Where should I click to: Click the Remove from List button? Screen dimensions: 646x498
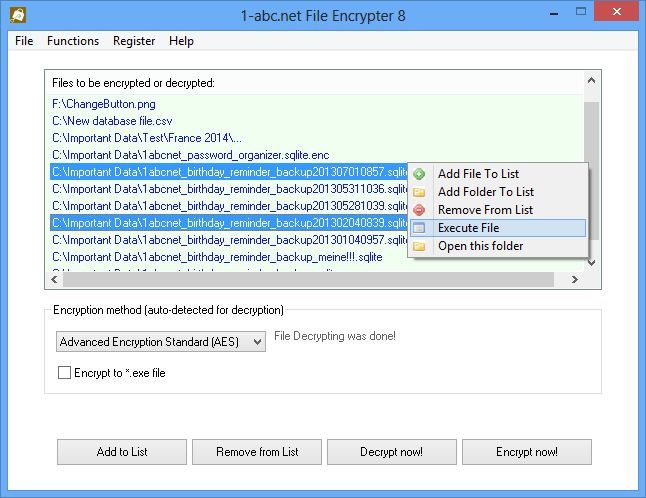(257, 452)
